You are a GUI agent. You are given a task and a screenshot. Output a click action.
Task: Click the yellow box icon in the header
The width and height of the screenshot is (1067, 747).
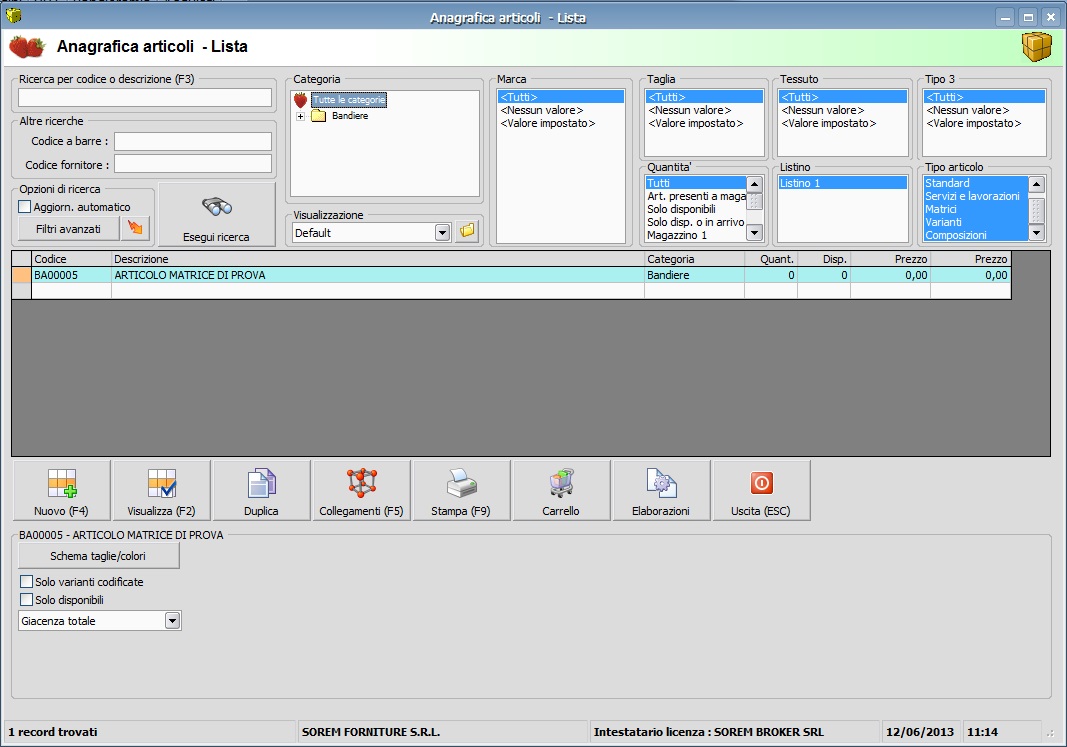point(1036,47)
